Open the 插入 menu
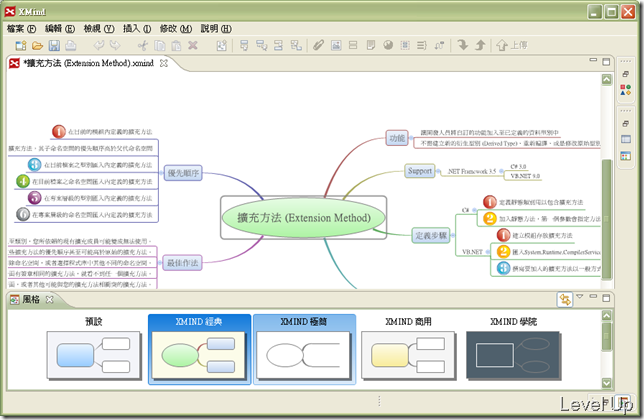This screenshot has height=420, width=644. pos(137,28)
